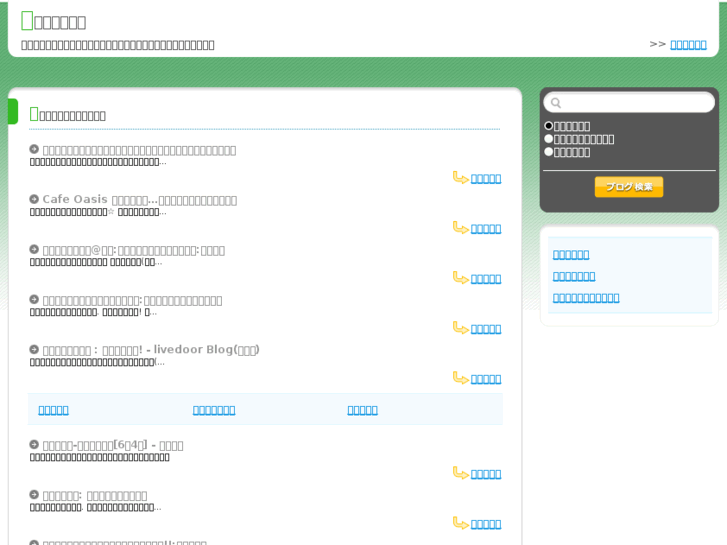Screen dimensions: 727x545
Task: Open the livedoor Blog entry title
Action: [x=151, y=350]
